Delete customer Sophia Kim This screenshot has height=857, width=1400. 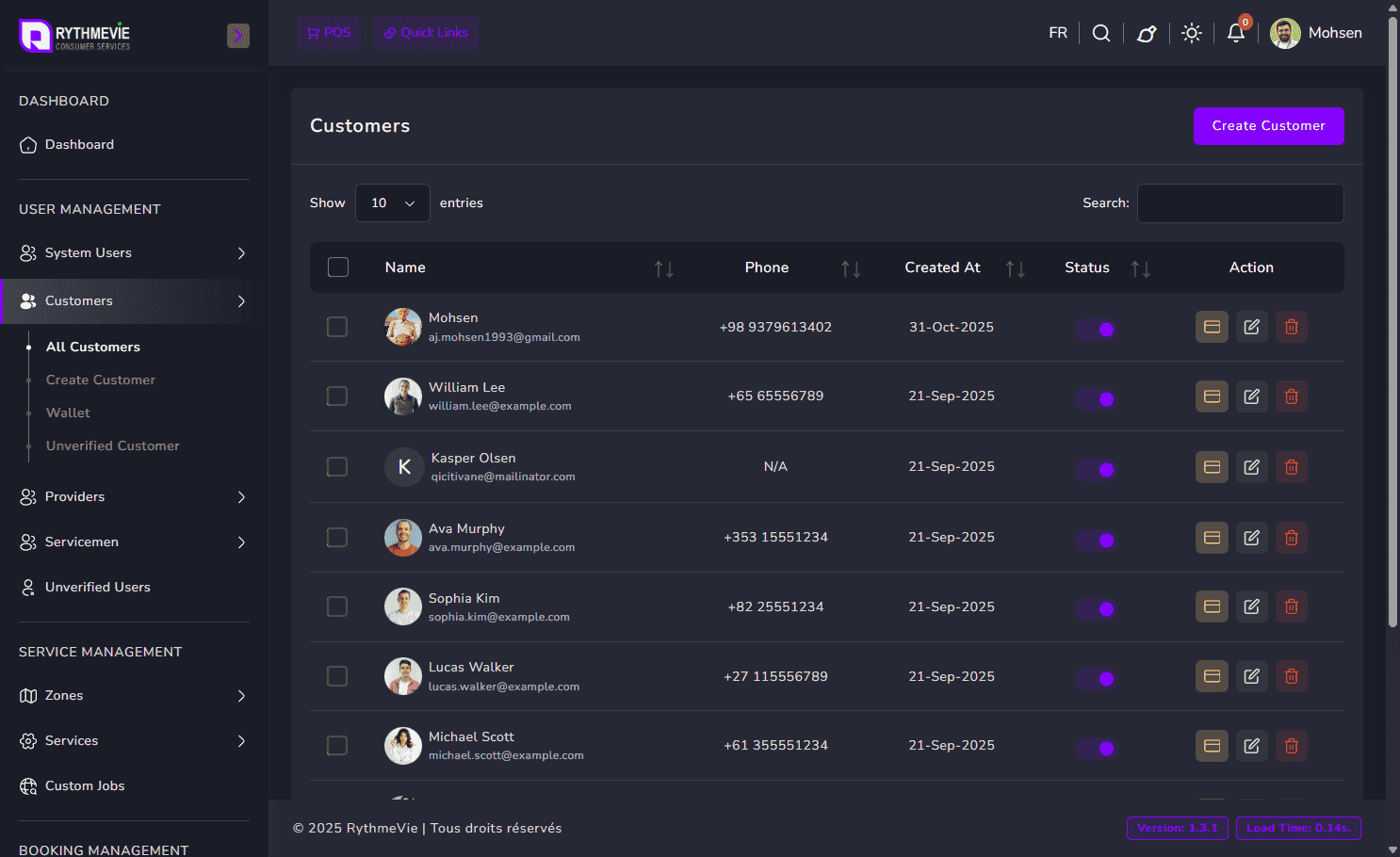coord(1291,606)
